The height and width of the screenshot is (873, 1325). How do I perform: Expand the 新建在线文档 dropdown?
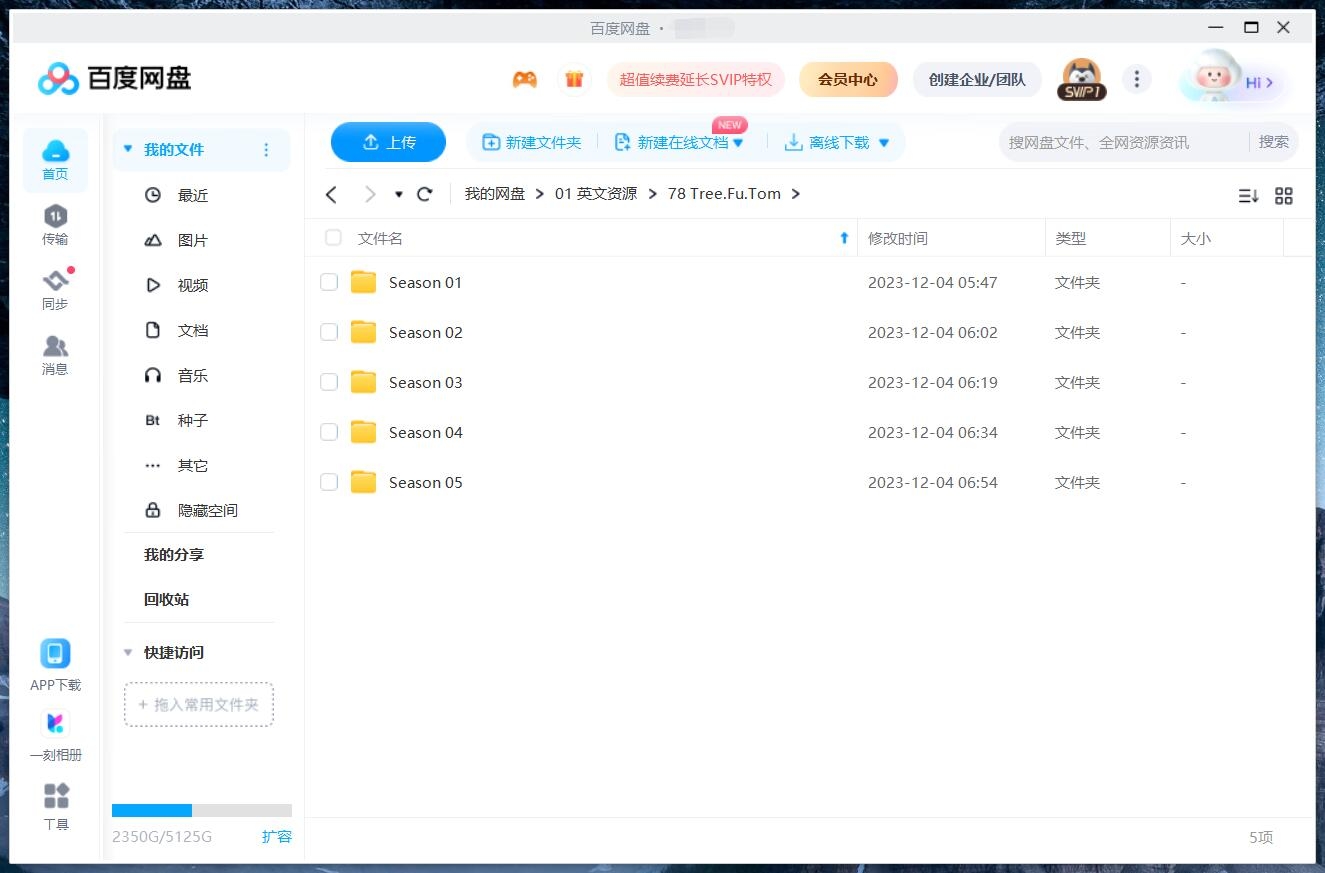point(738,142)
